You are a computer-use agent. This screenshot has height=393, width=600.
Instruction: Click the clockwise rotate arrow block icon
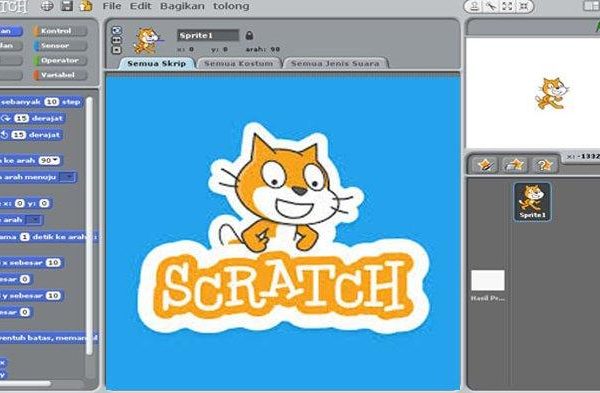coord(6,118)
